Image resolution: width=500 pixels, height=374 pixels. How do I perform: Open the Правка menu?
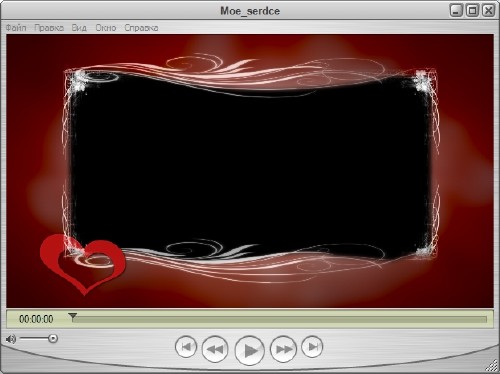point(49,28)
